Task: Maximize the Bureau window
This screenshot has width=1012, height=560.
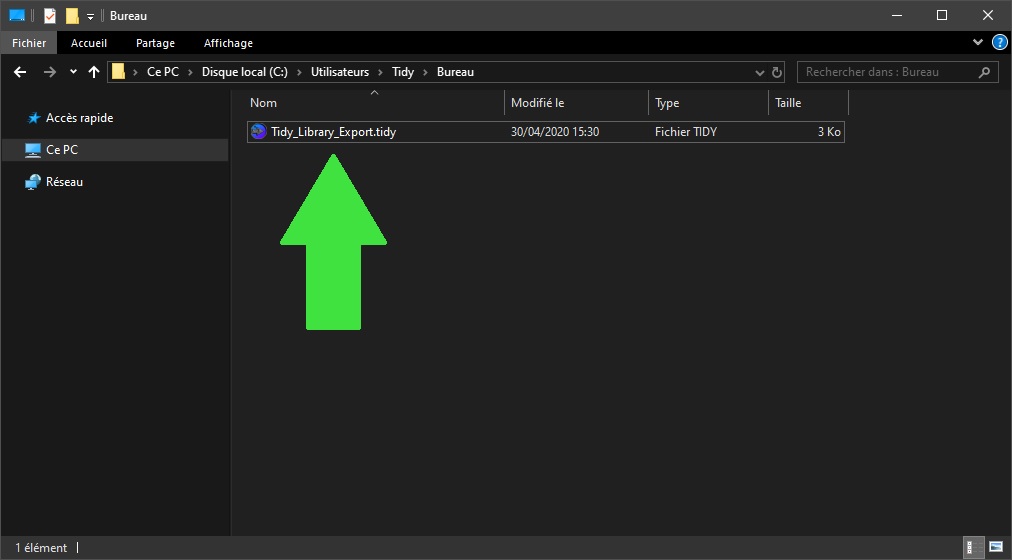Action: pos(942,15)
